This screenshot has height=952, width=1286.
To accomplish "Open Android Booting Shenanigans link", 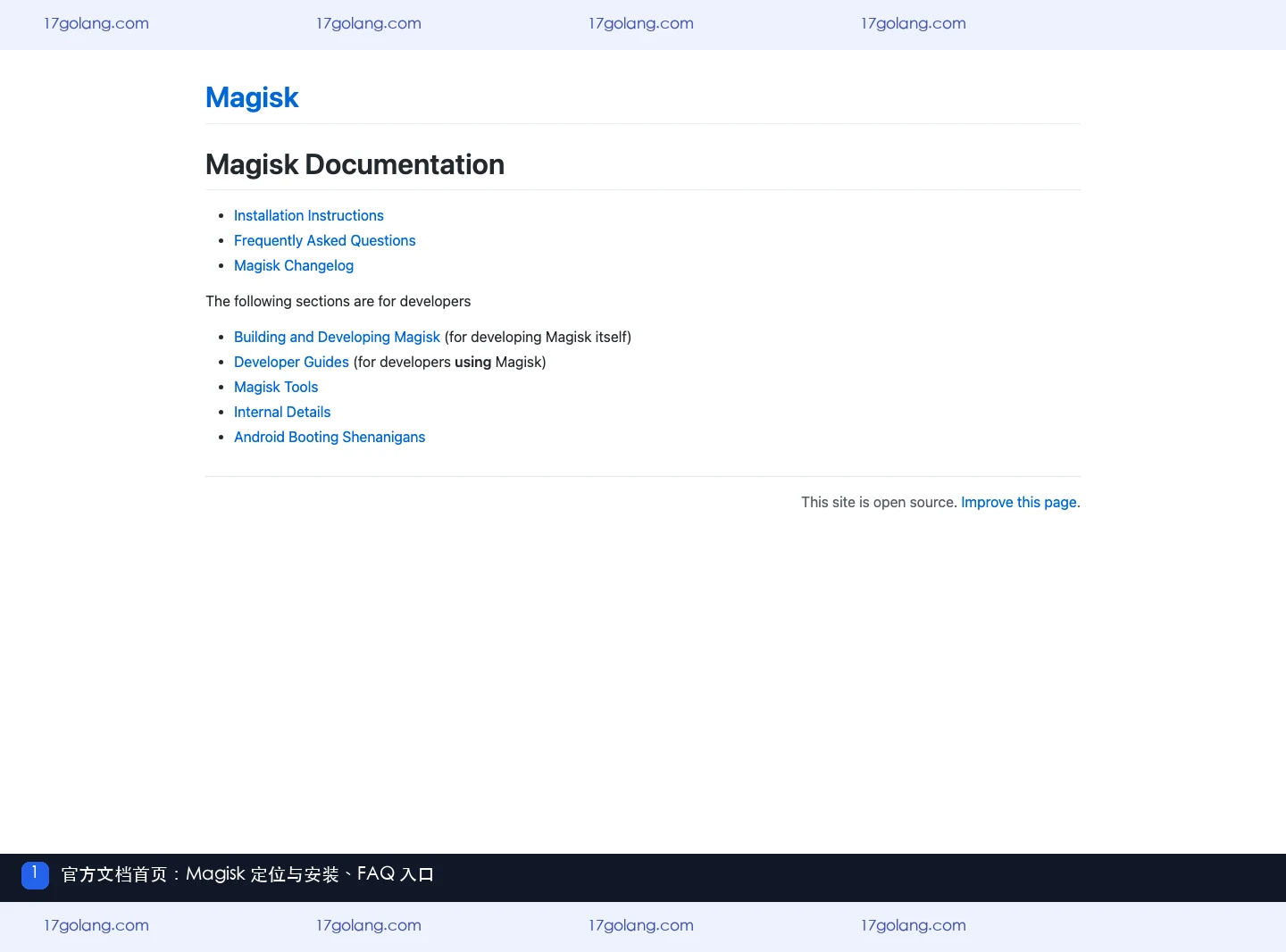I will (x=330, y=437).
